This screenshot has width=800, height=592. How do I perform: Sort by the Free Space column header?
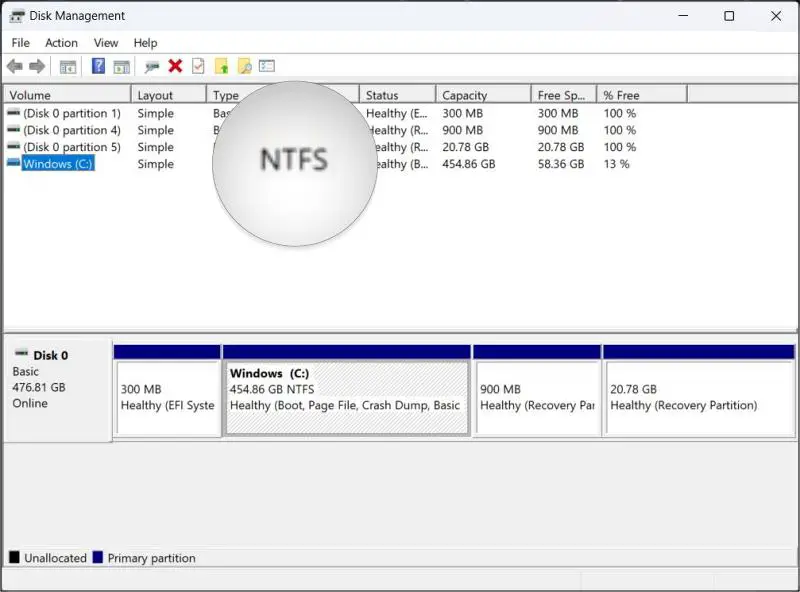coord(564,95)
